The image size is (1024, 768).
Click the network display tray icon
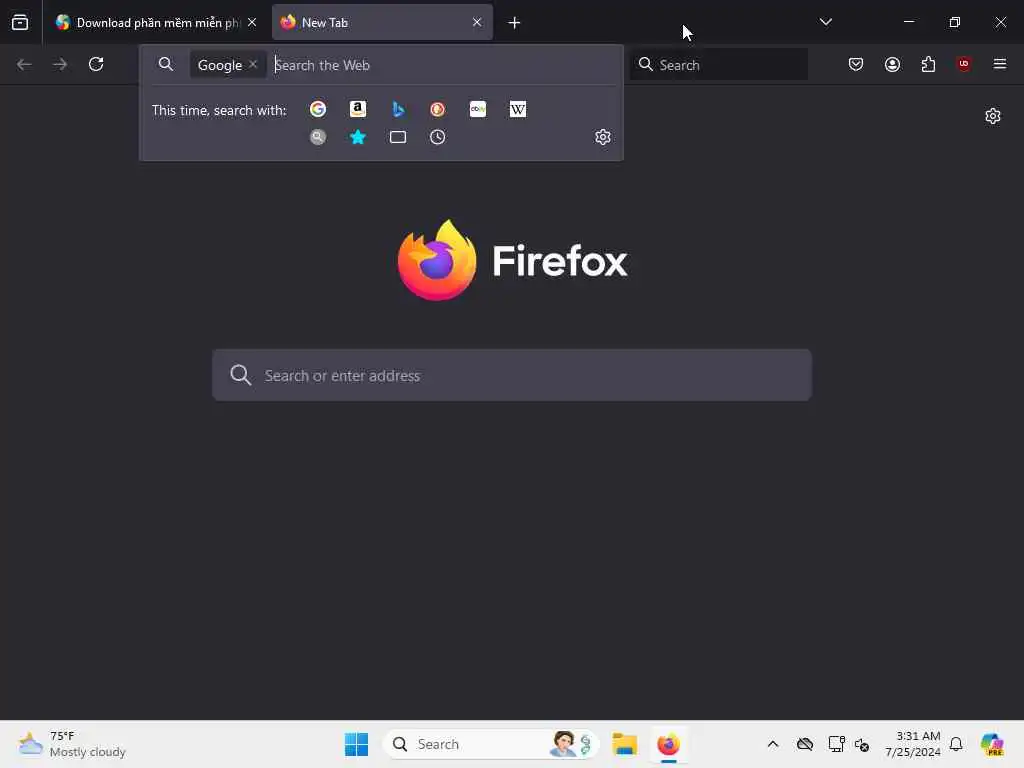(x=837, y=744)
